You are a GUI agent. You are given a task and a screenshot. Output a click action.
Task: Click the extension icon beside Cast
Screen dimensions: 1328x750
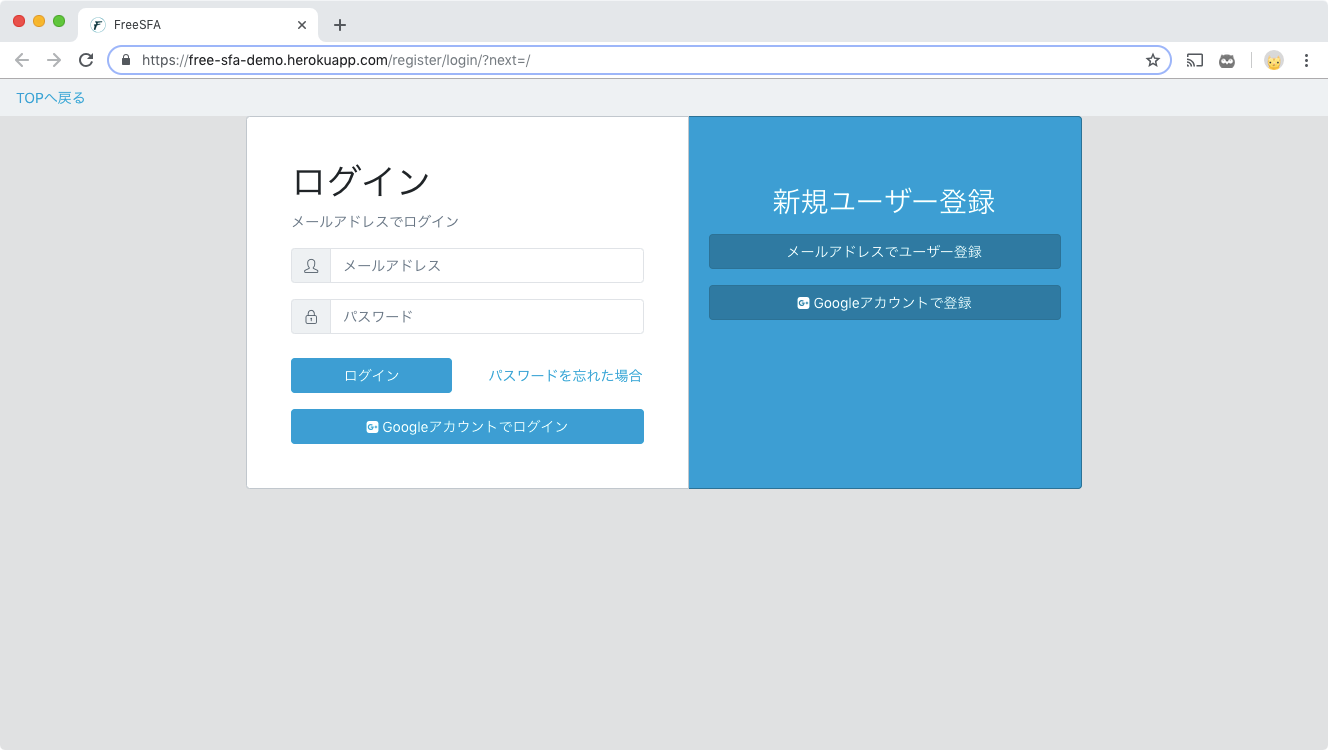coord(1227,60)
